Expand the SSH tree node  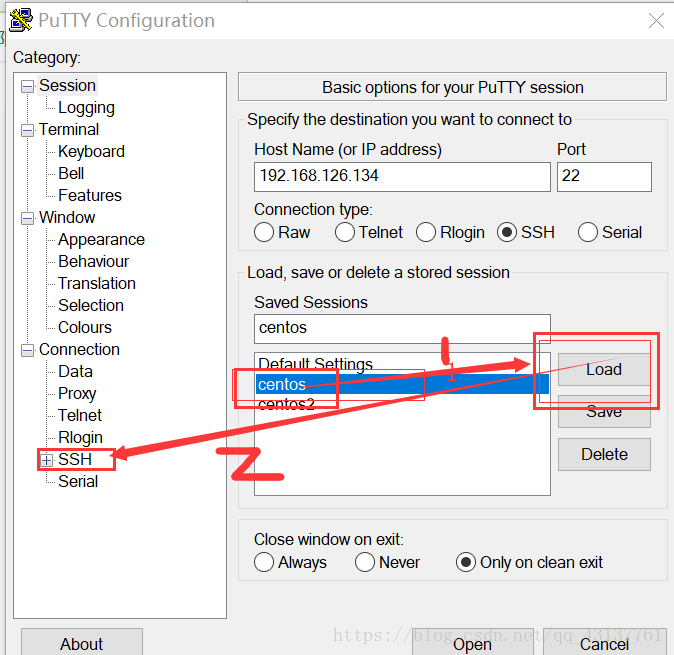point(46,460)
